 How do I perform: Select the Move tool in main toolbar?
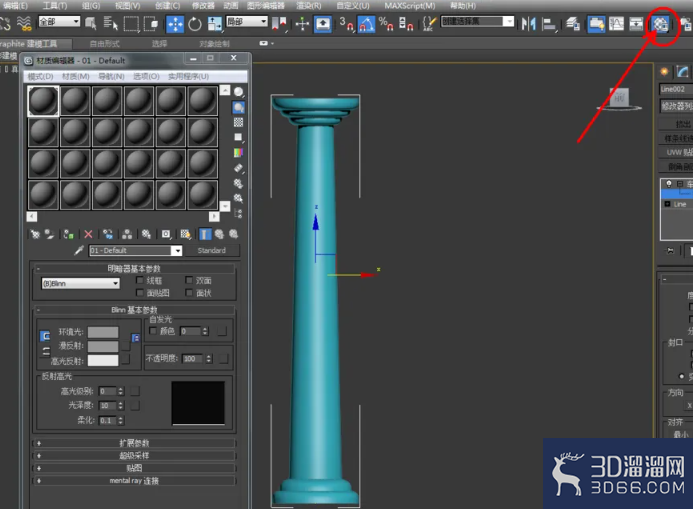(175, 24)
